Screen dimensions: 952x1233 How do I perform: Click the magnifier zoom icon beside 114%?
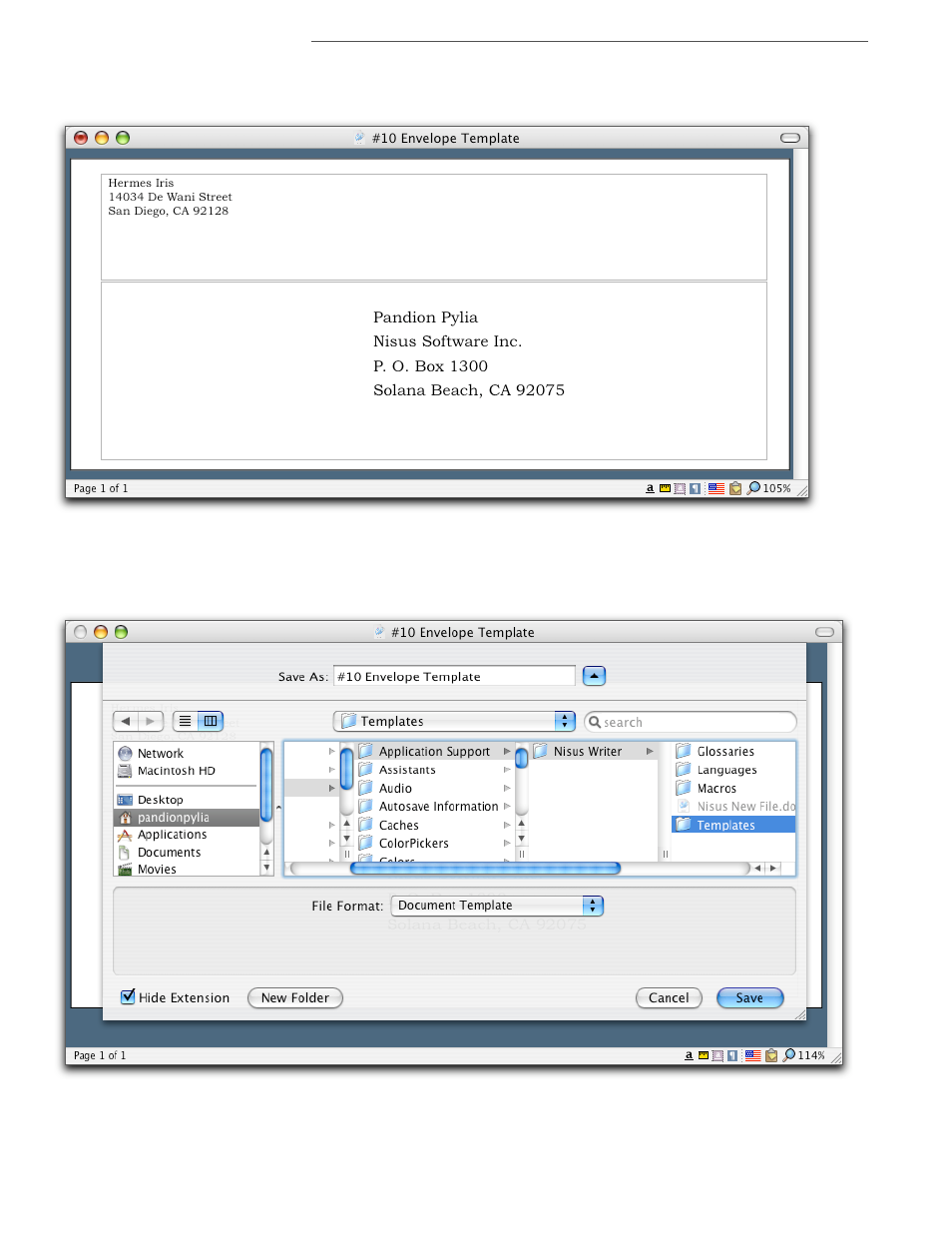[789, 1055]
